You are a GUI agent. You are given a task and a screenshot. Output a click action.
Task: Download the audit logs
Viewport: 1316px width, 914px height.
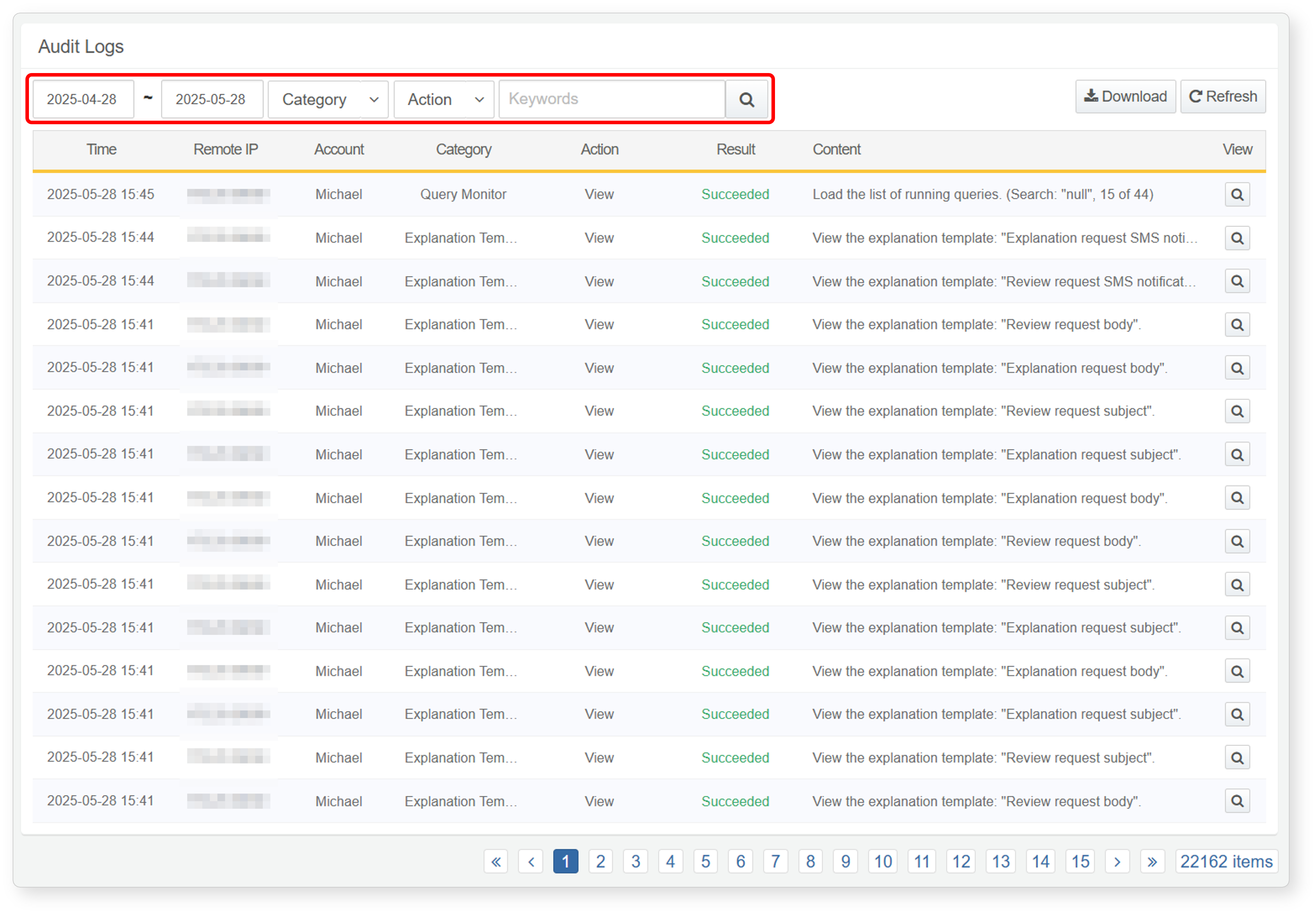tap(1125, 97)
